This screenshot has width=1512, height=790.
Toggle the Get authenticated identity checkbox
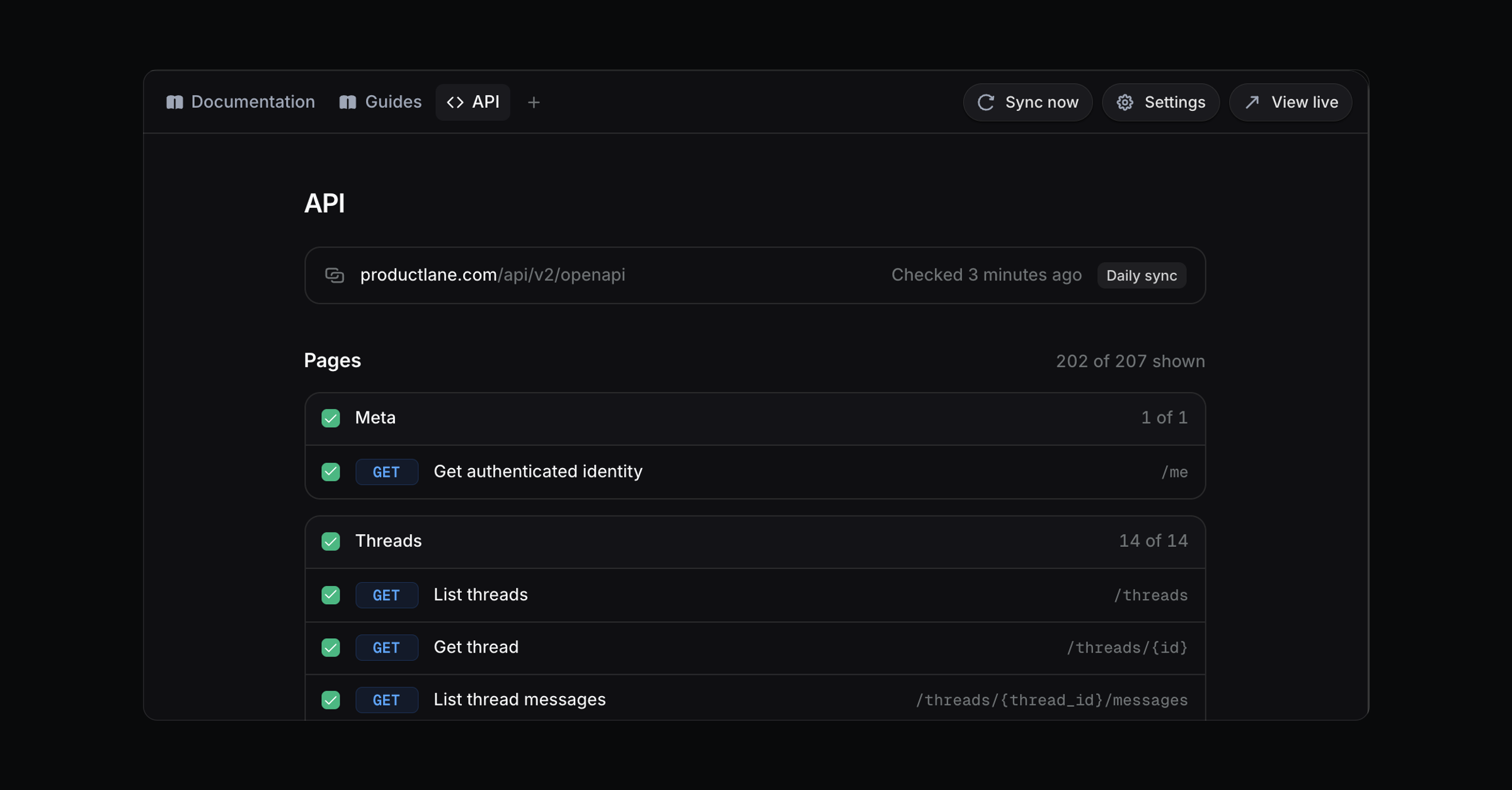coord(331,472)
